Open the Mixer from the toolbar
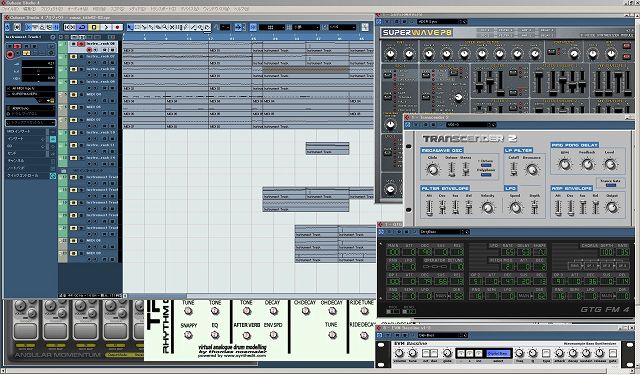 point(56,27)
